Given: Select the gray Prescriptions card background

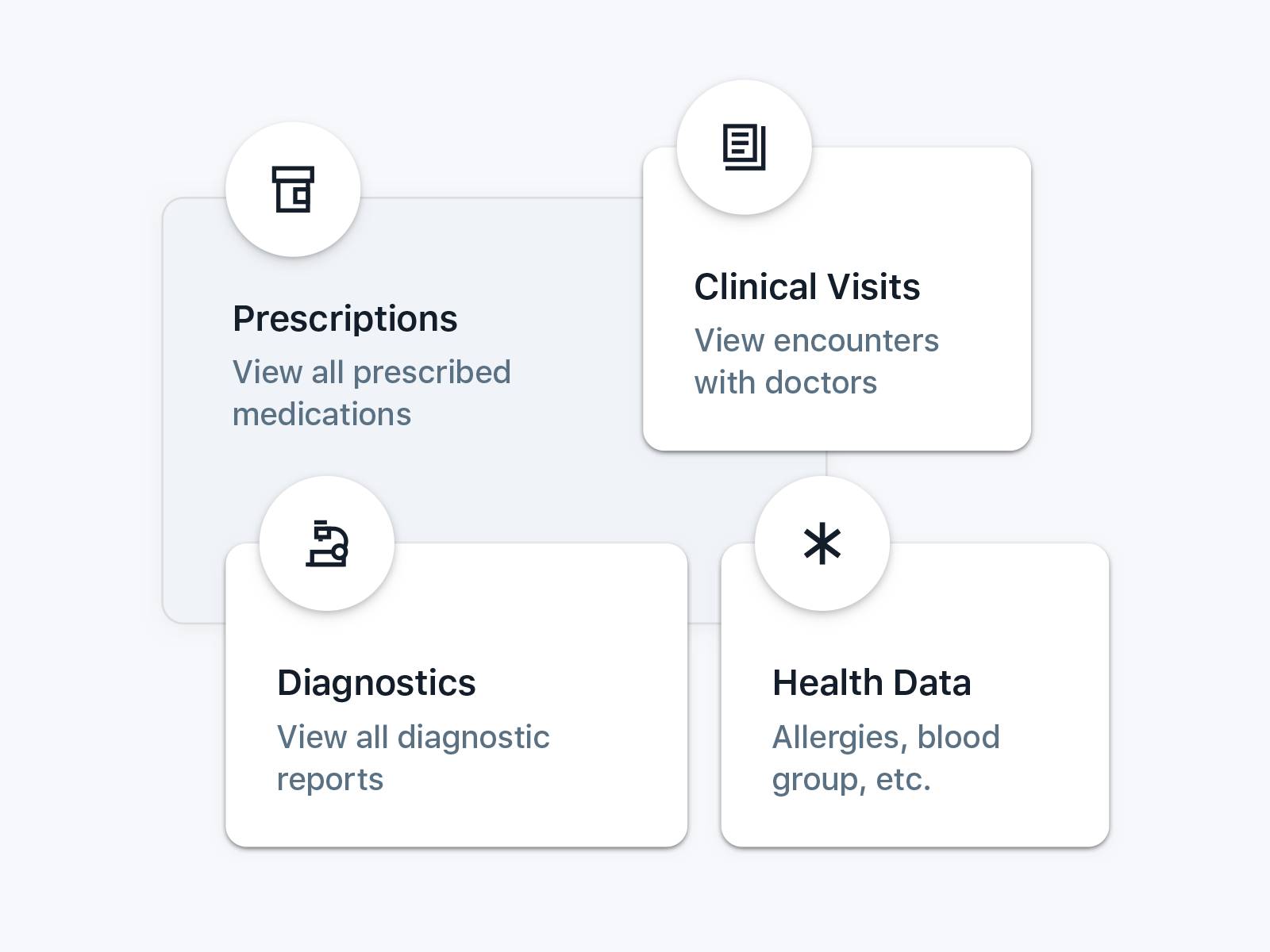Looking at the screenshot, I should [x=476, y=492].
